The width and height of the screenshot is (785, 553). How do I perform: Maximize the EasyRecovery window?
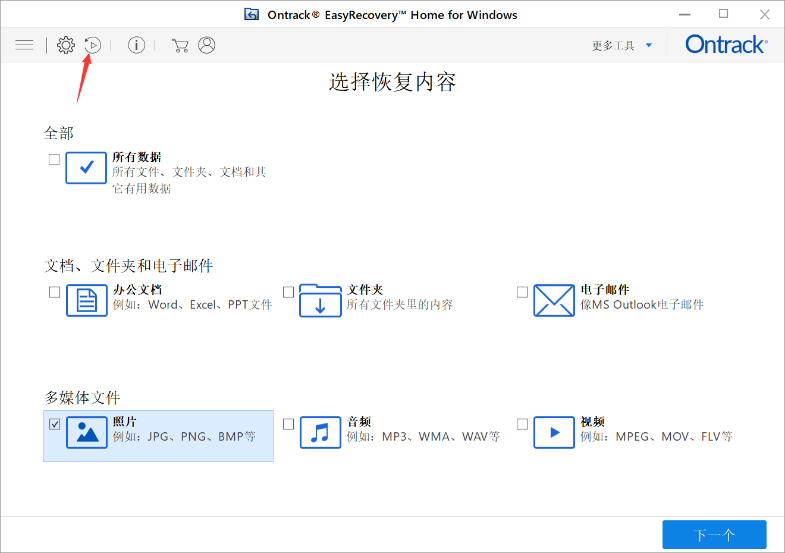coord(723,14)
